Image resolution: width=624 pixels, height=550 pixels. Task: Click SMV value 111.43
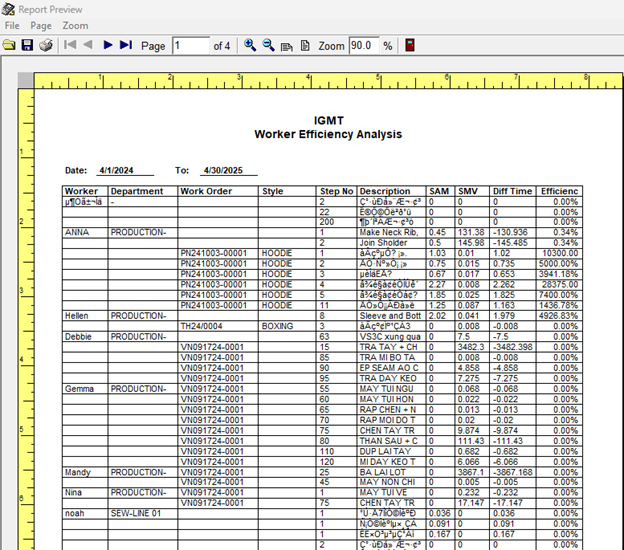(x=471, y=441)
